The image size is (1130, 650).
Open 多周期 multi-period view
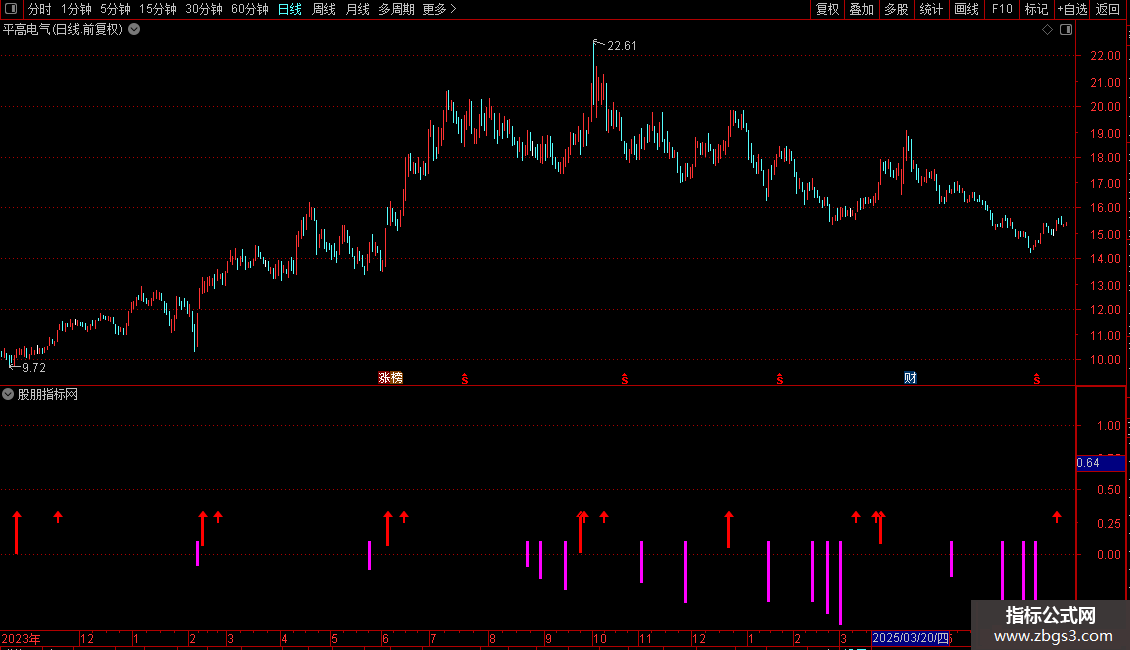coord(396,9)
